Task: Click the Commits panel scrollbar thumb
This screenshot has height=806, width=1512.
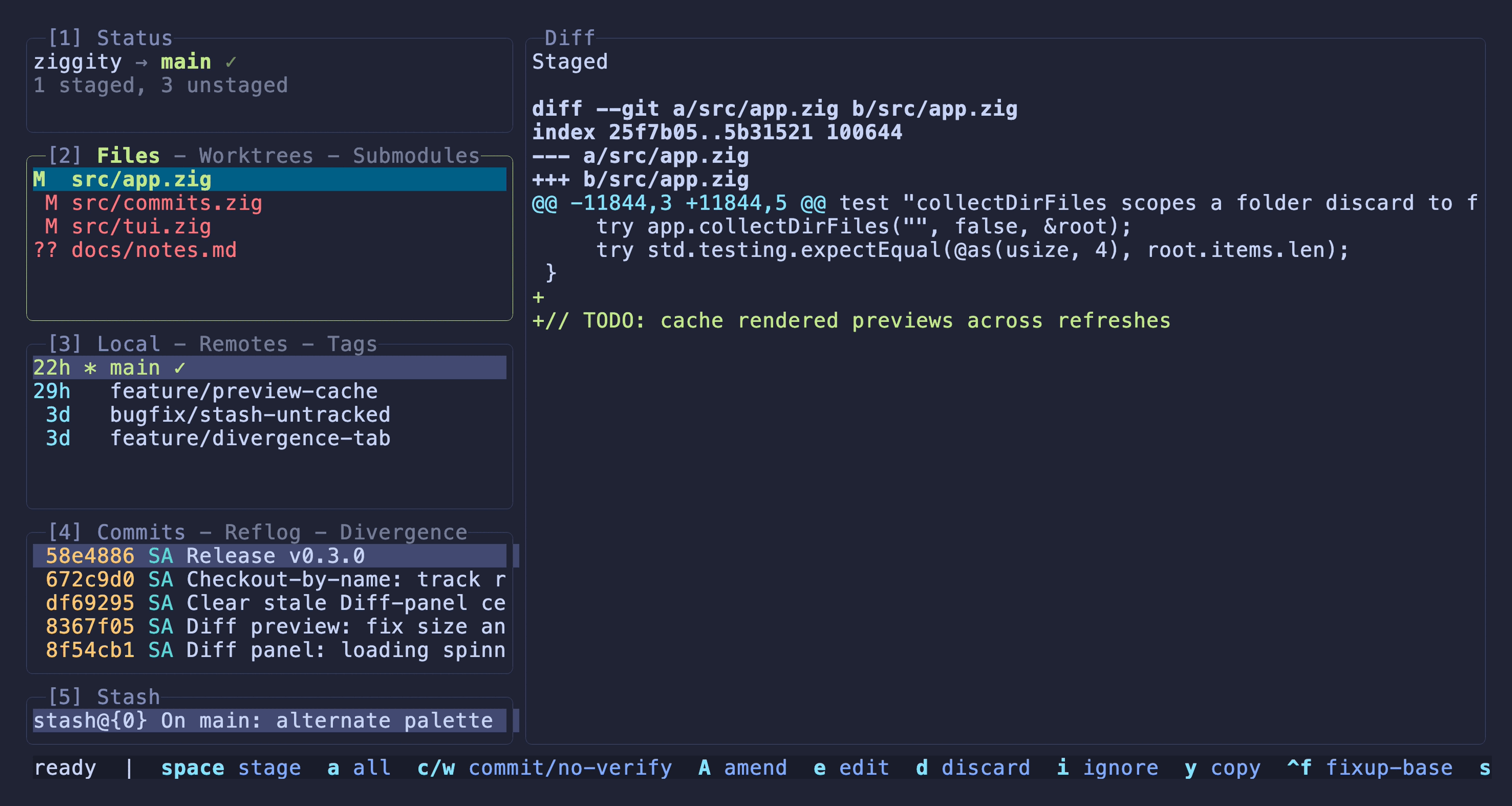Action: pos(516,556)
